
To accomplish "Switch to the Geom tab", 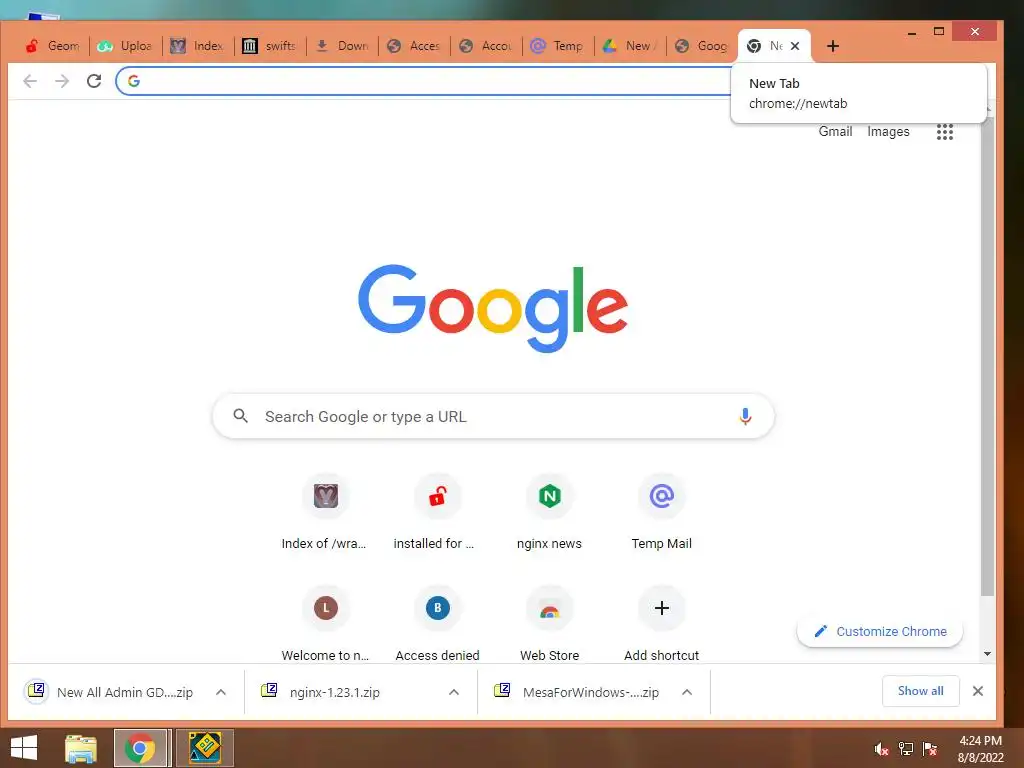I will coord(52,46).
